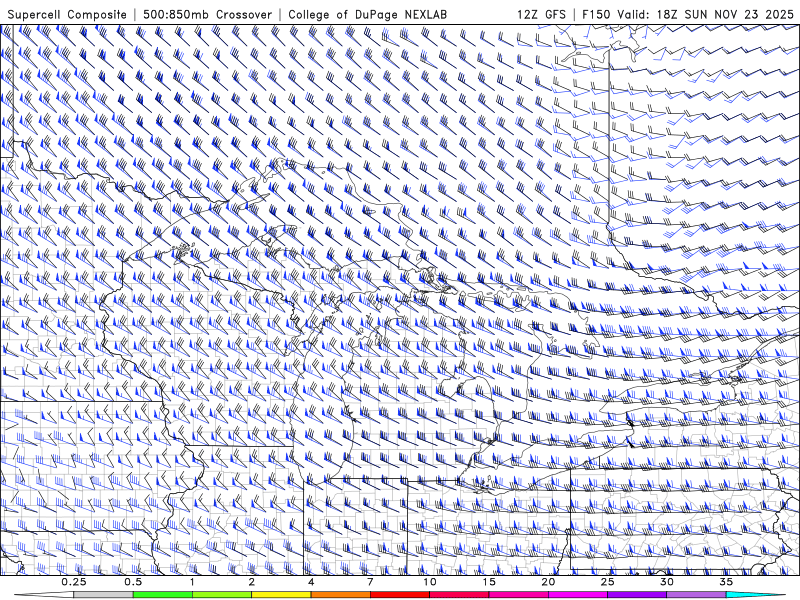Select the bright green 0.5–1 legend swatch
Viewport: 800px width, 600px height.
point(163,595)
